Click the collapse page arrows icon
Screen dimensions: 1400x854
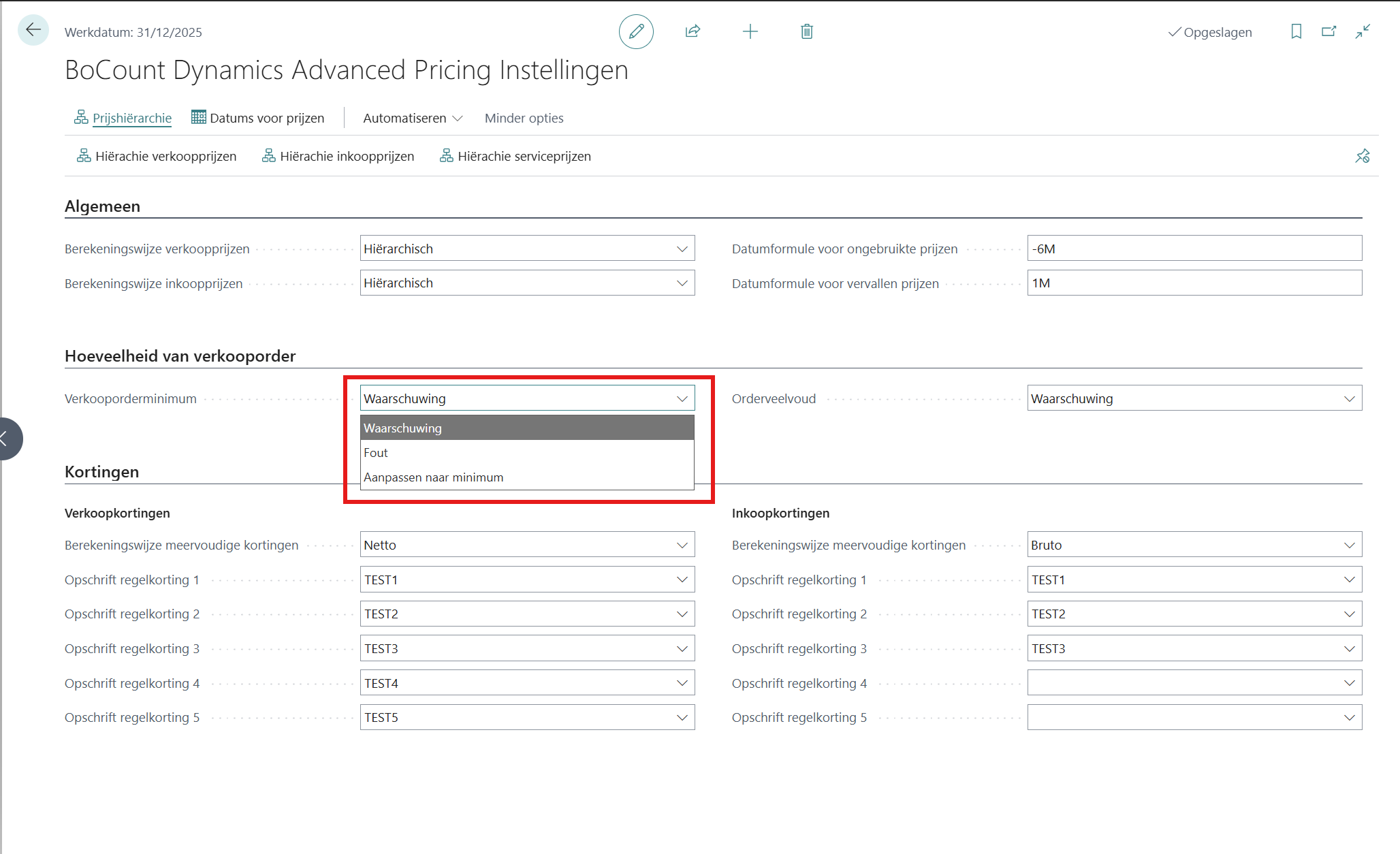coord(1362,31)
